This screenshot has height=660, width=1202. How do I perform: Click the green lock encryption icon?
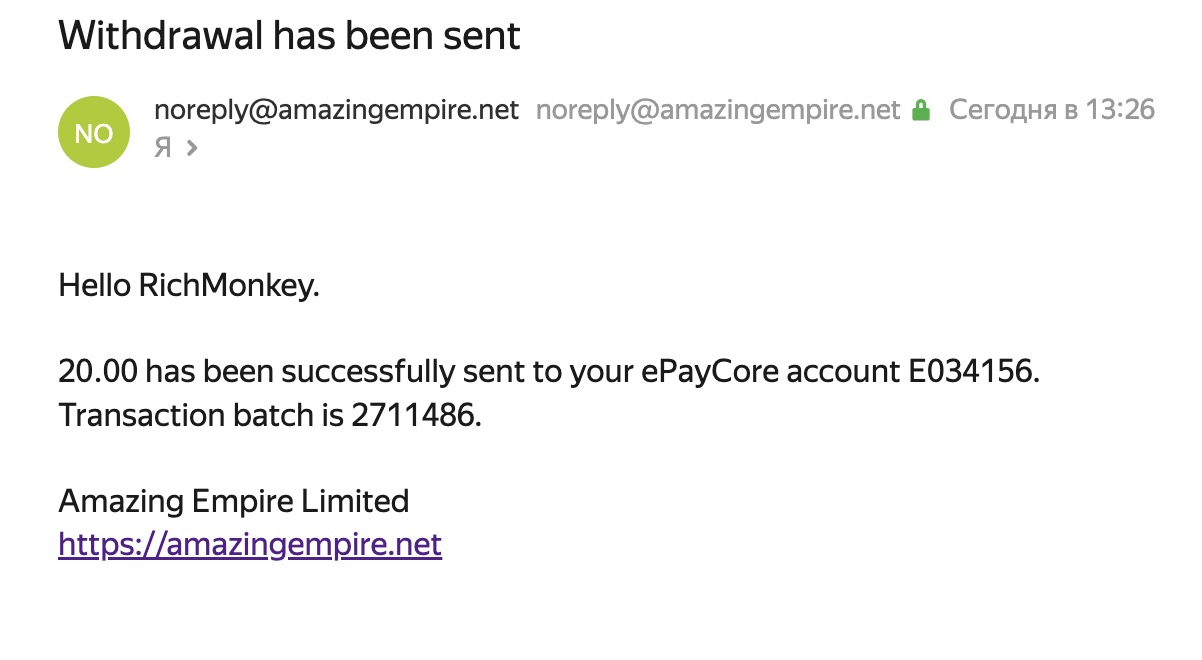(x=921, y=110)
